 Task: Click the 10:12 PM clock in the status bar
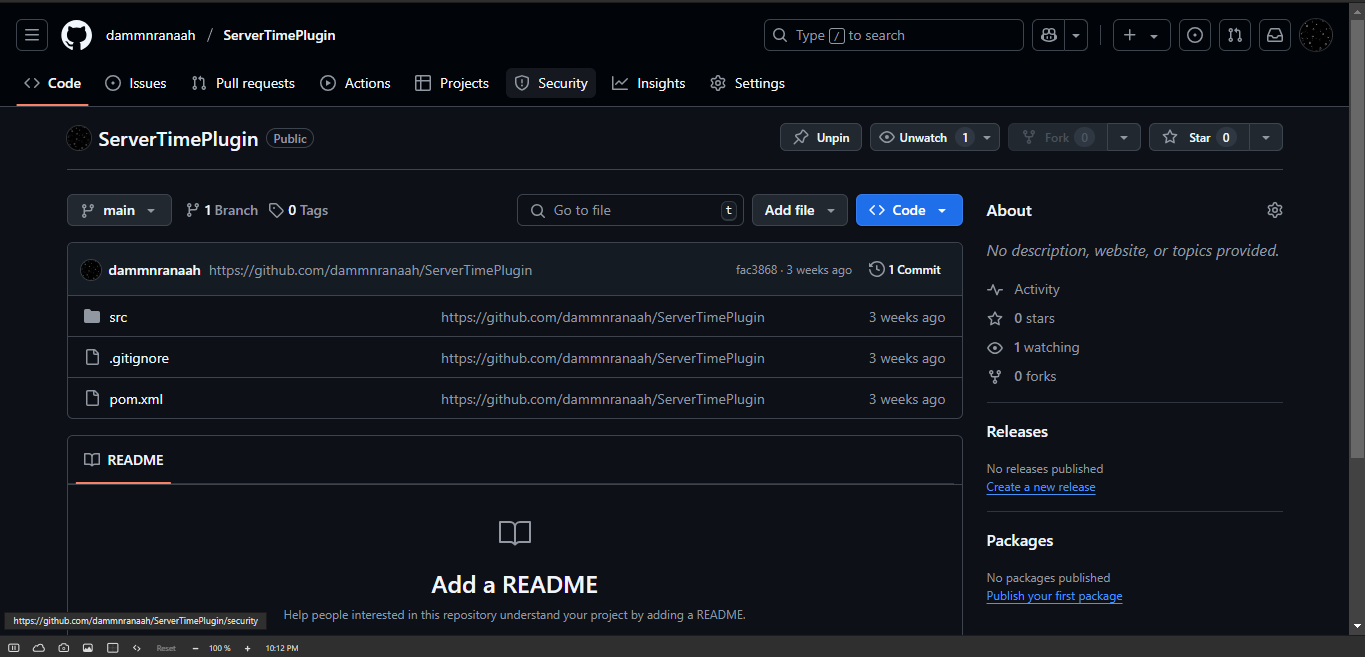tap(282, 648)
